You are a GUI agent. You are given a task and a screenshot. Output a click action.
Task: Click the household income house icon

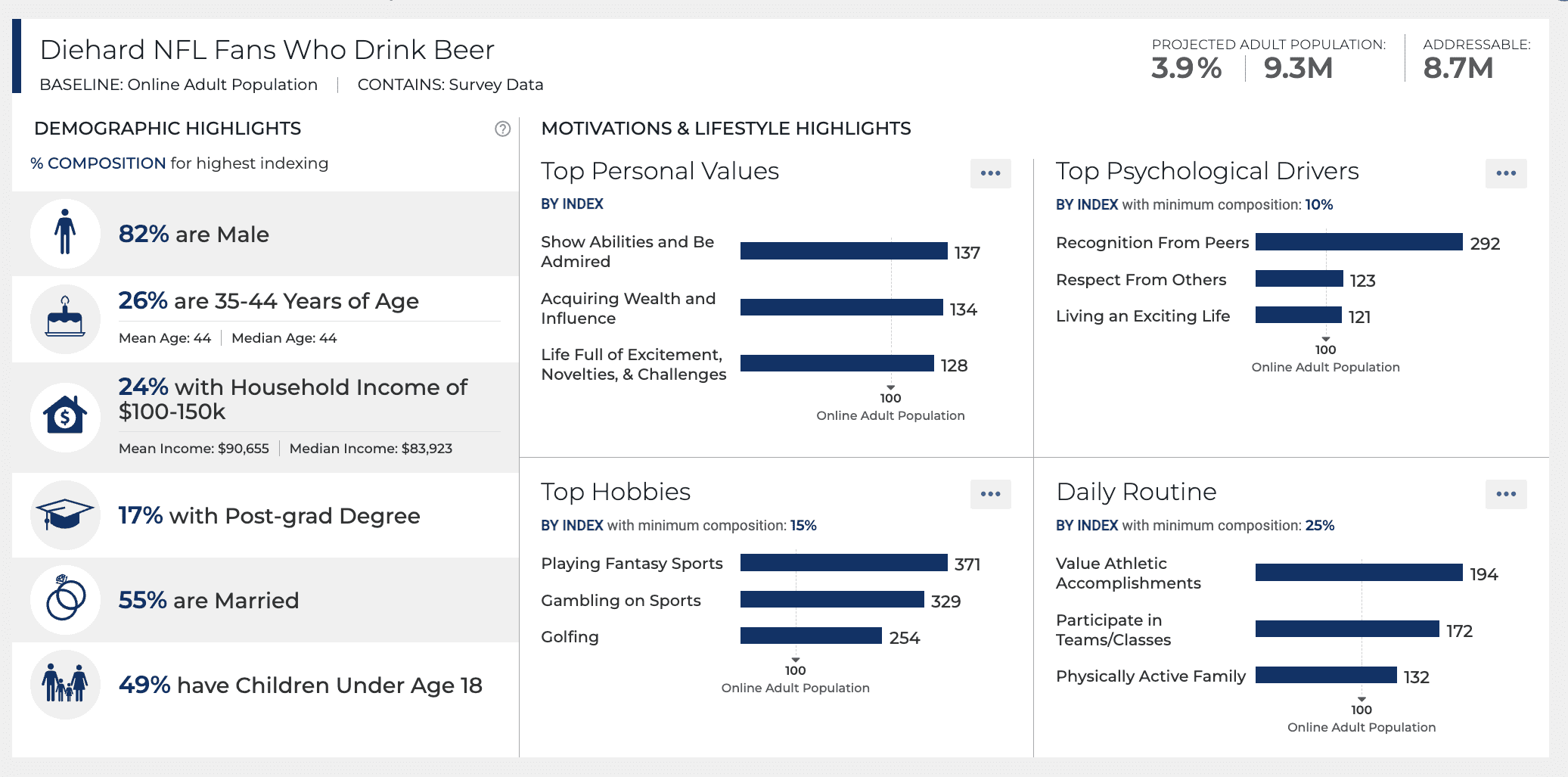[x=65, y=416]
